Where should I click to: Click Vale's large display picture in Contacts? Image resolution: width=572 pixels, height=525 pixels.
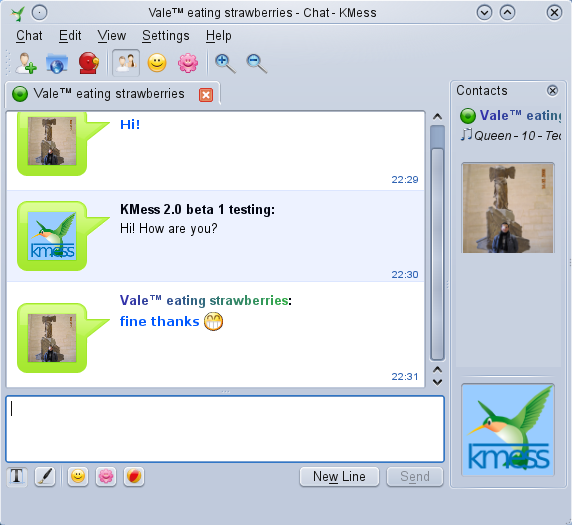tap(508, 208)
